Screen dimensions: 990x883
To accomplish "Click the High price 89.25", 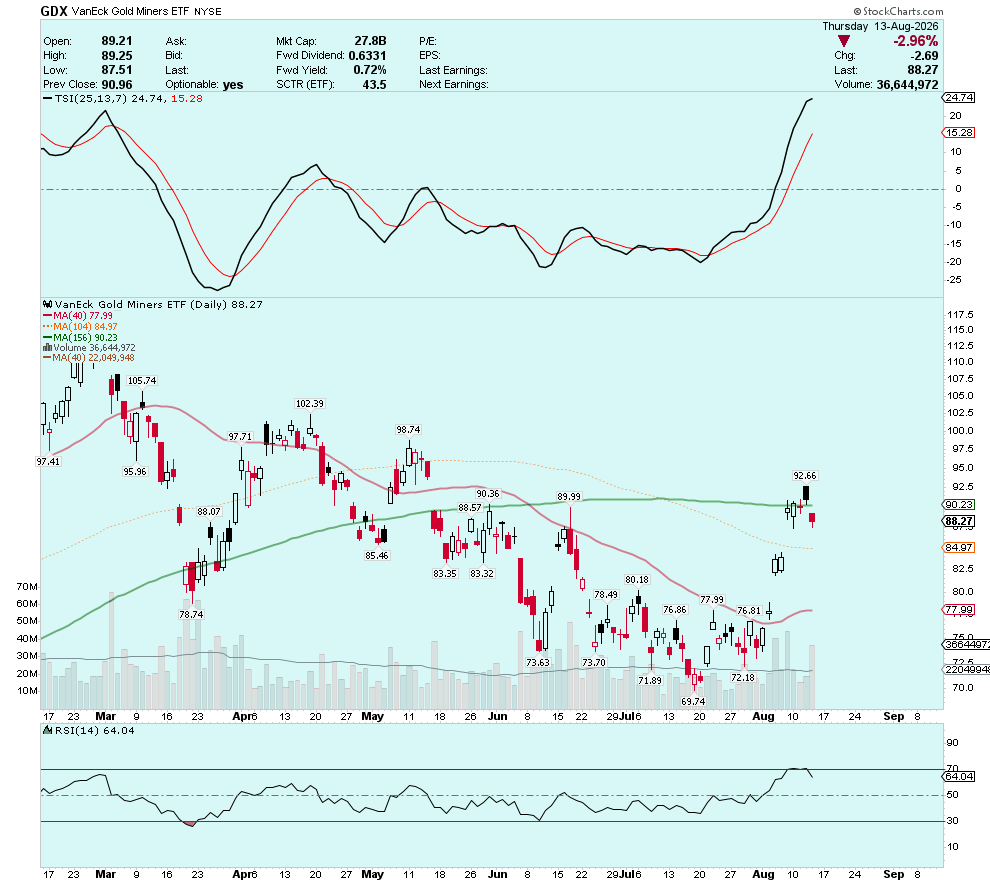I will (x=117, y=56).
